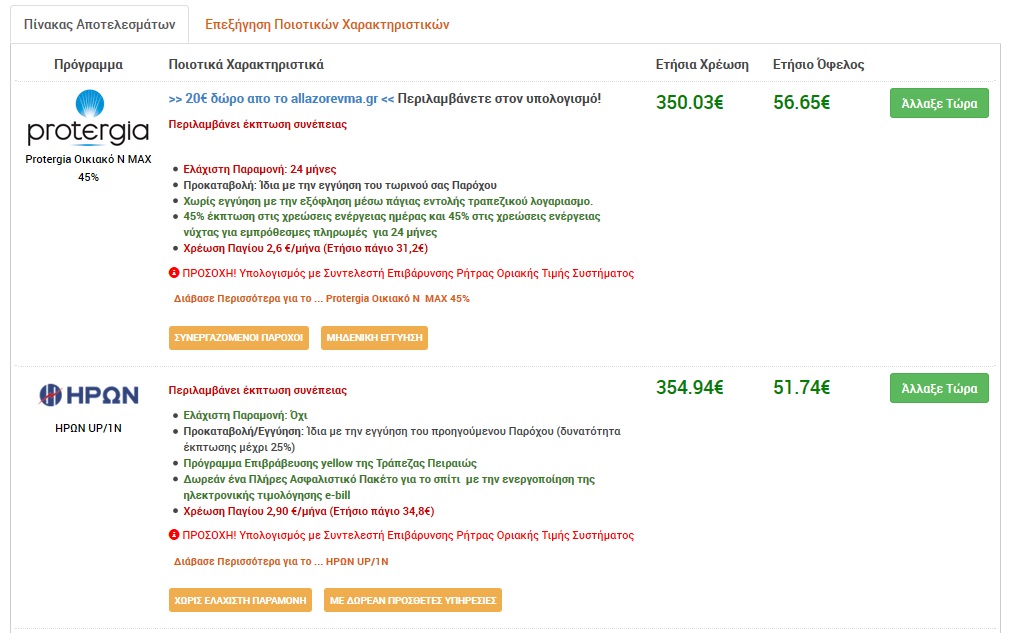Click the Ετήσιο Όφελος column header
This screenshot has width=1012, height=633.
click(x=818, y=65)
